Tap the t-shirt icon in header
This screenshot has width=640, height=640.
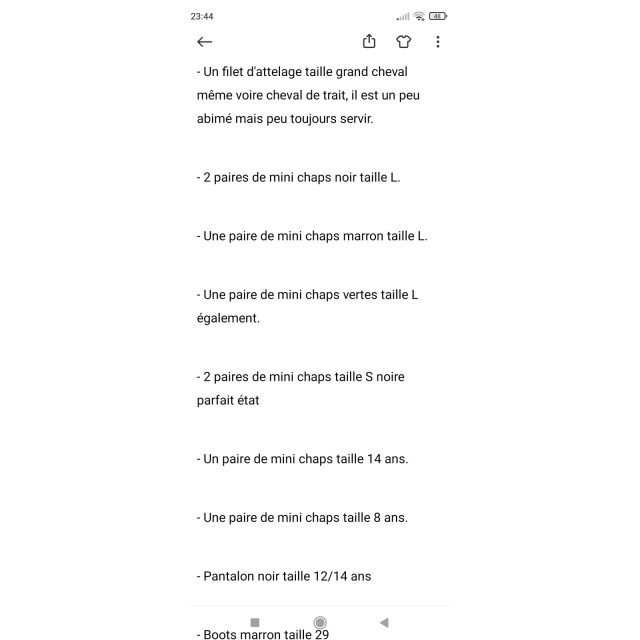(x=403, y=42)
